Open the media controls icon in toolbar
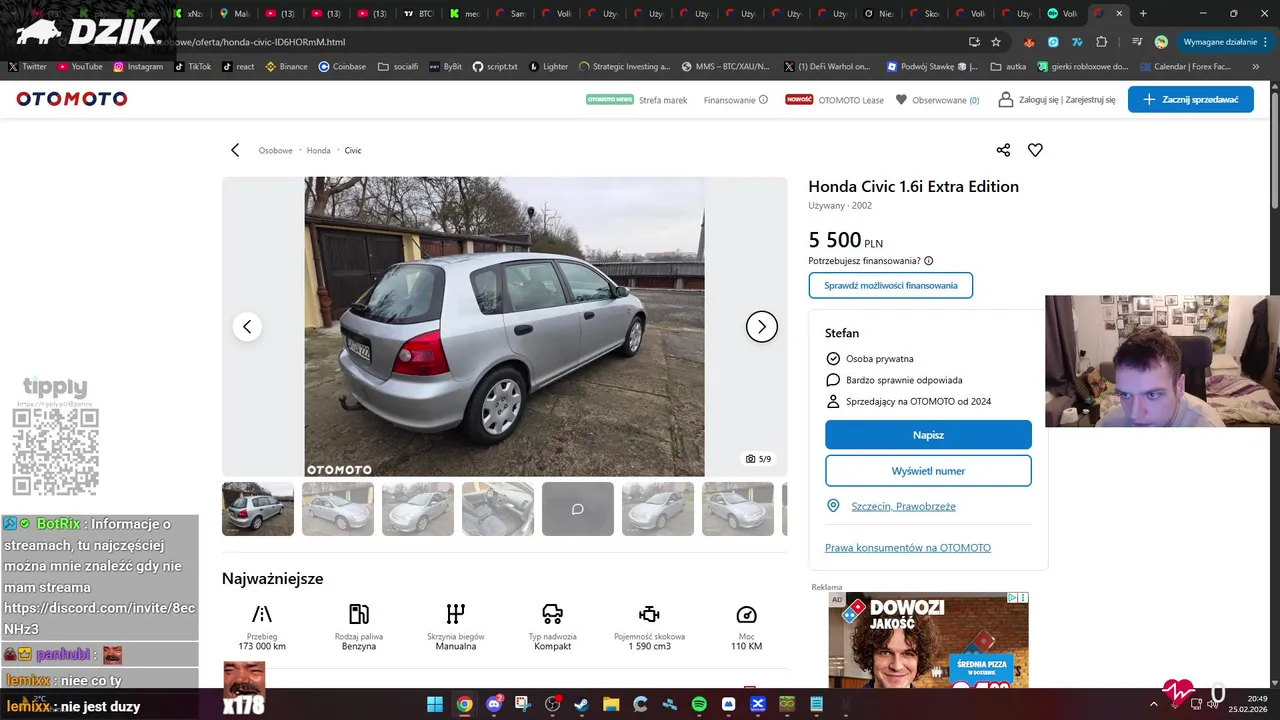 1137,42
